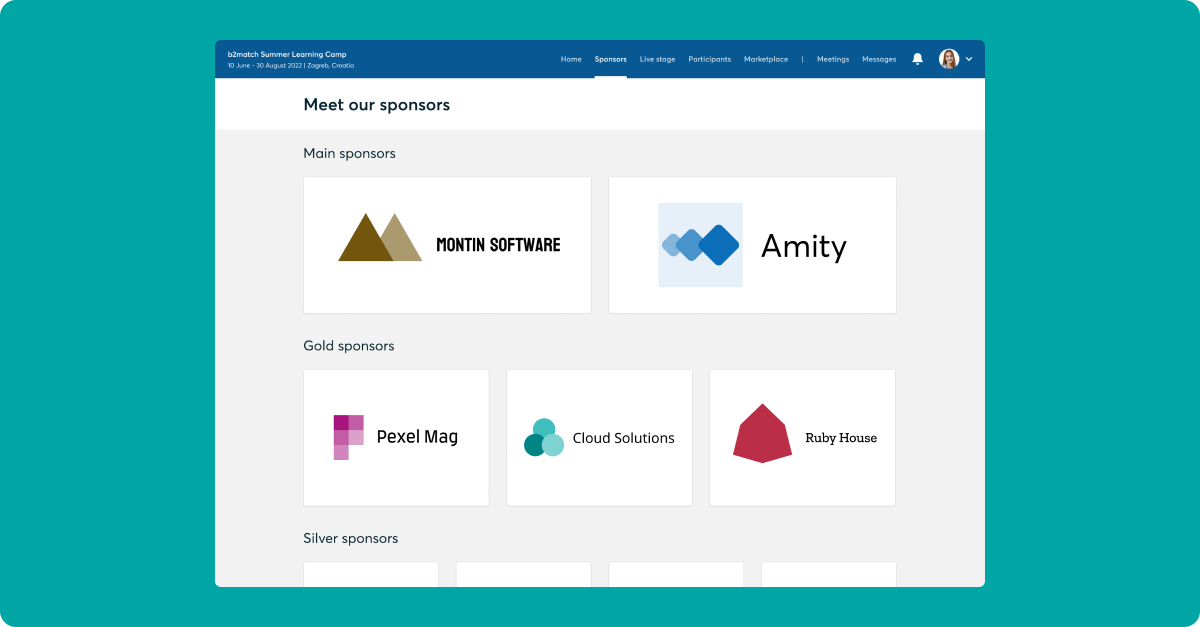Click the Amity diamond logo icon
This screenshot has height=627, width=1200.
tap(700, 245)
